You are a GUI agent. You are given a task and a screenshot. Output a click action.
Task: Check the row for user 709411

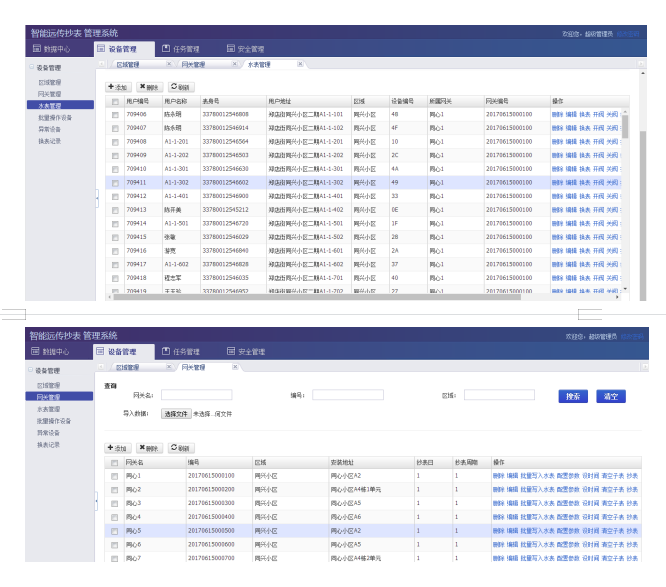point(115,183)
